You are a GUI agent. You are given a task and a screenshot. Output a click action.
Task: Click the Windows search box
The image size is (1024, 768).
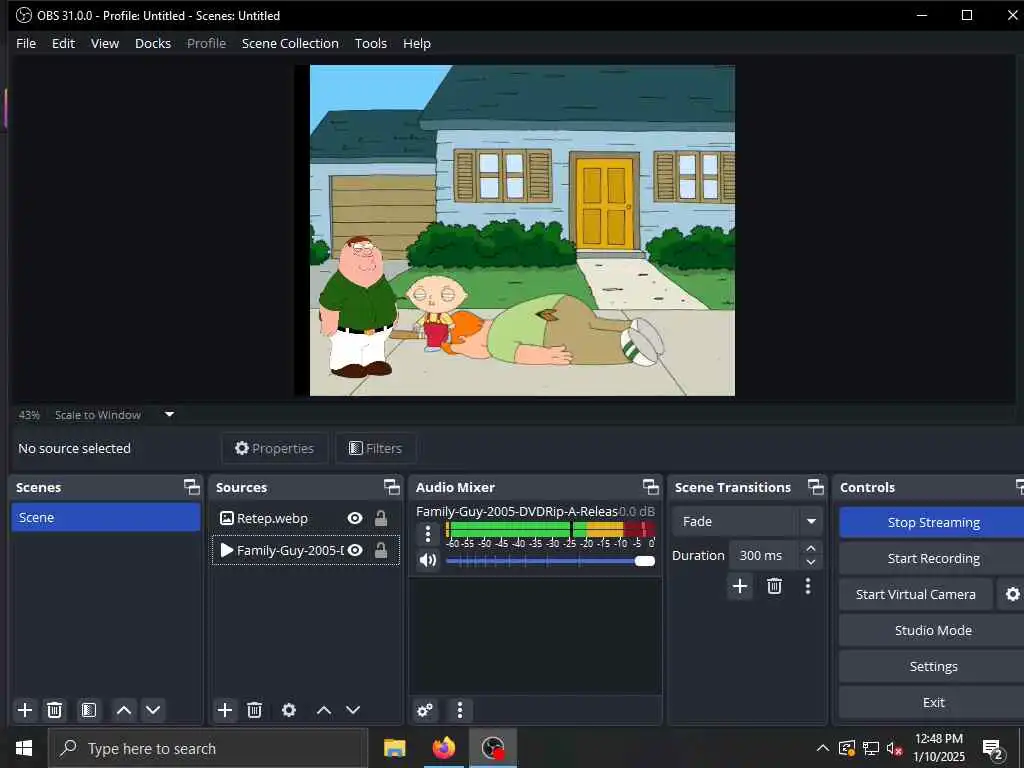[x=208, y=748]
